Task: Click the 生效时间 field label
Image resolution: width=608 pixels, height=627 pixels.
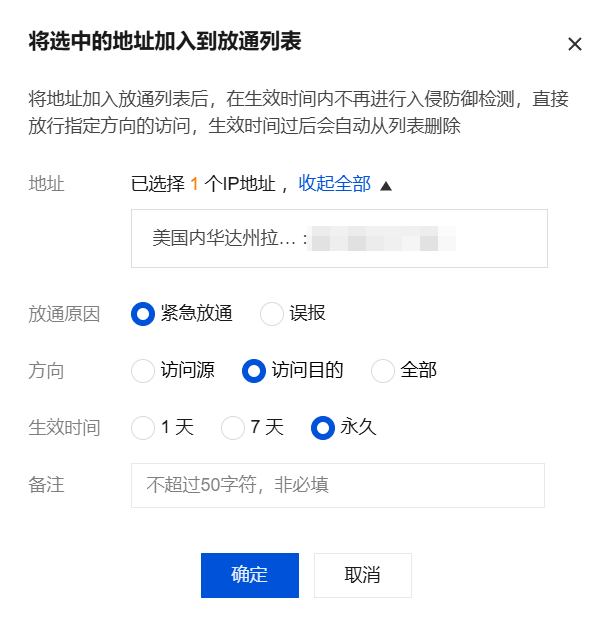Action: [x=64, y=428]
